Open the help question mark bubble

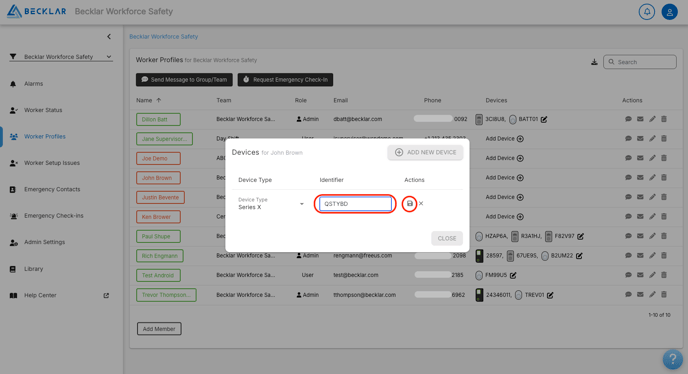click(x=672, y=359)
